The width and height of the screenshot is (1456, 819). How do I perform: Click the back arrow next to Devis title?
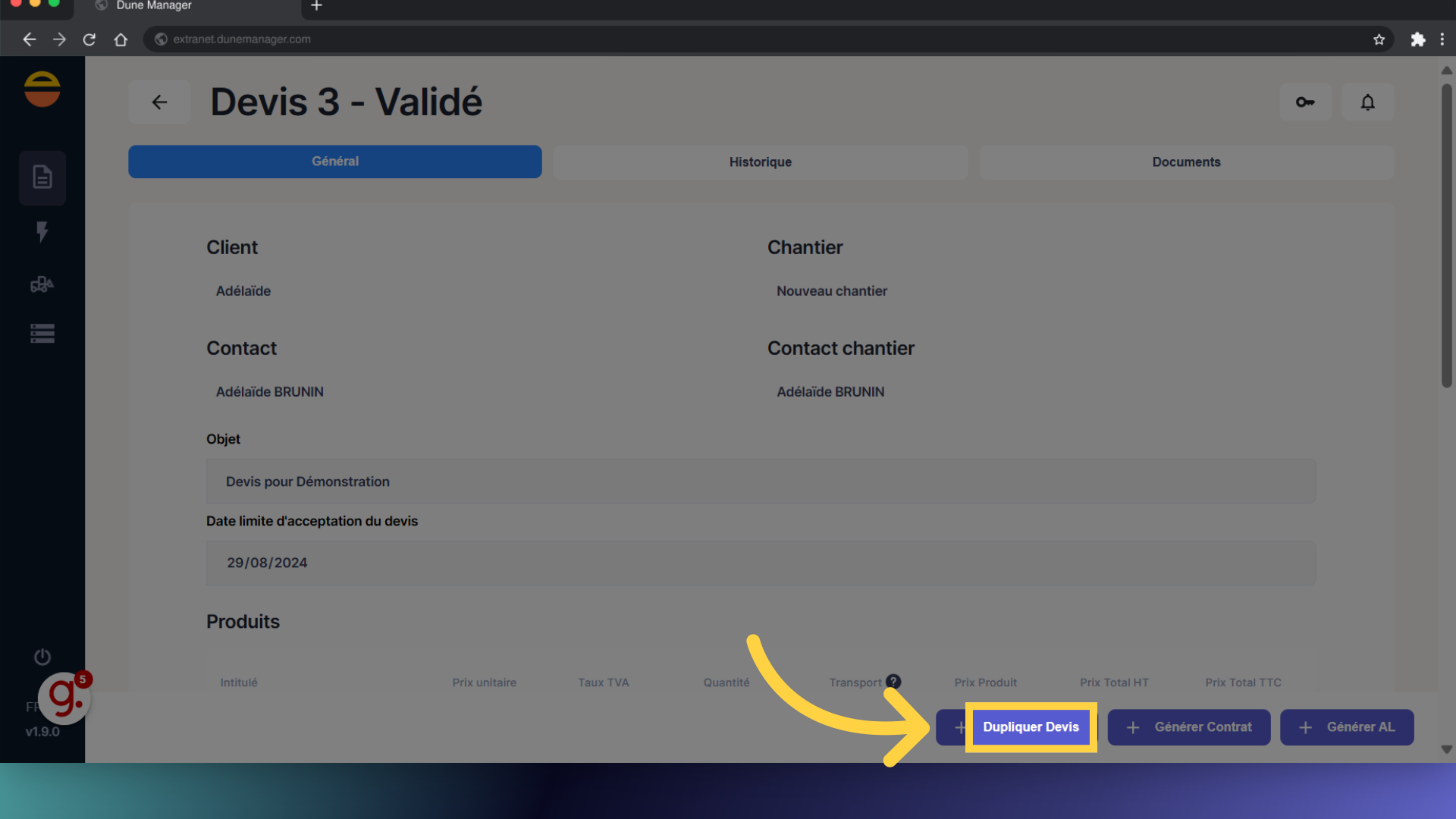click(159, 102)
